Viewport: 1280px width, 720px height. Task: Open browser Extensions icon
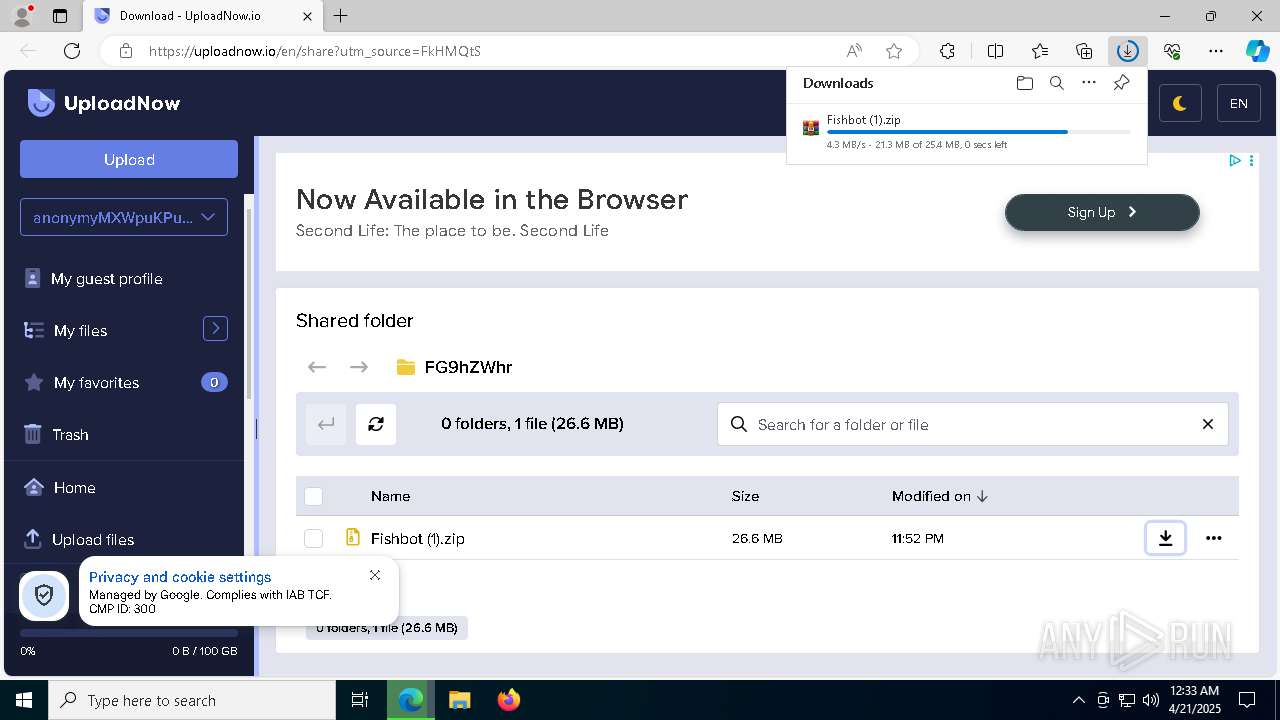pyautogui.click(x=947, y=51)
